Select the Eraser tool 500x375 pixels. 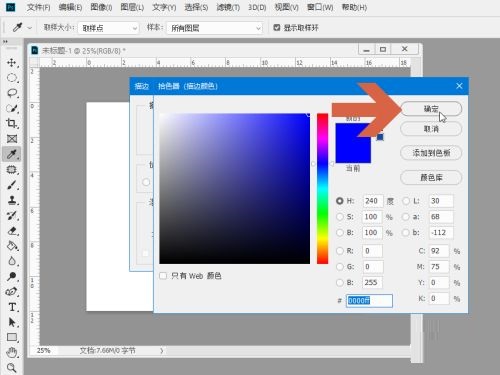(x=12, y=231)
